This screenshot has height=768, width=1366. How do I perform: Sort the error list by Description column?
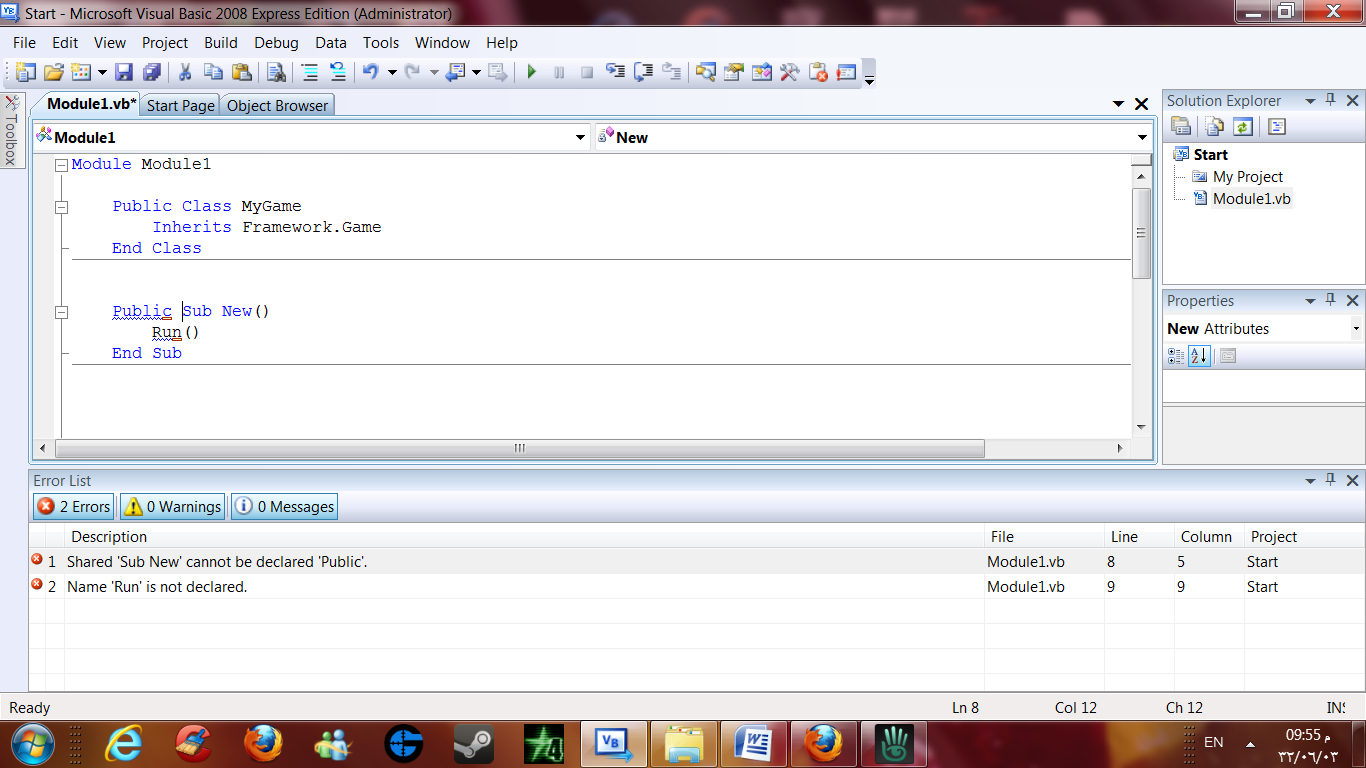(524, 537)
